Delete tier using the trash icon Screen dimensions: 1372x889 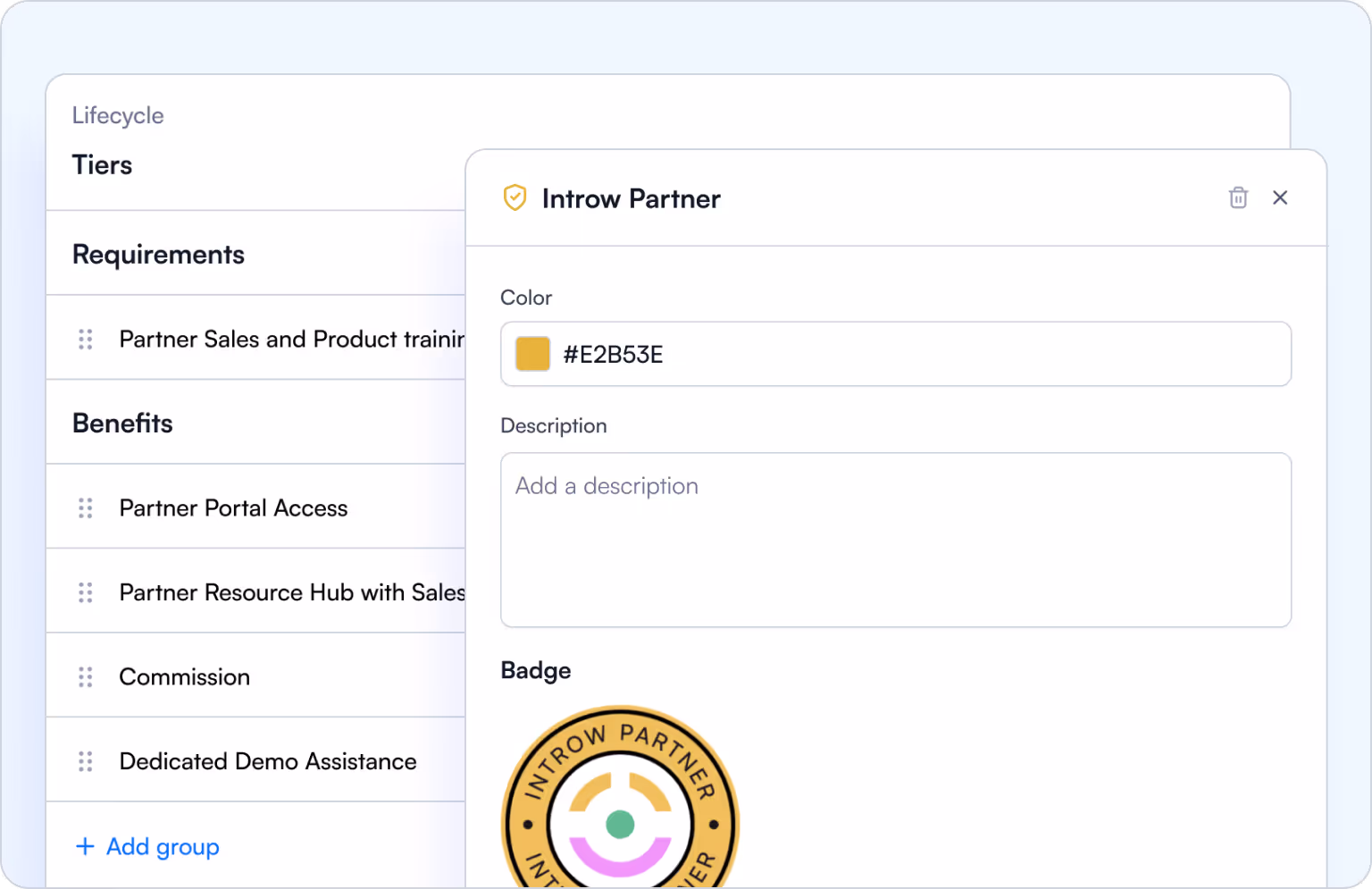pos(1238,197)
